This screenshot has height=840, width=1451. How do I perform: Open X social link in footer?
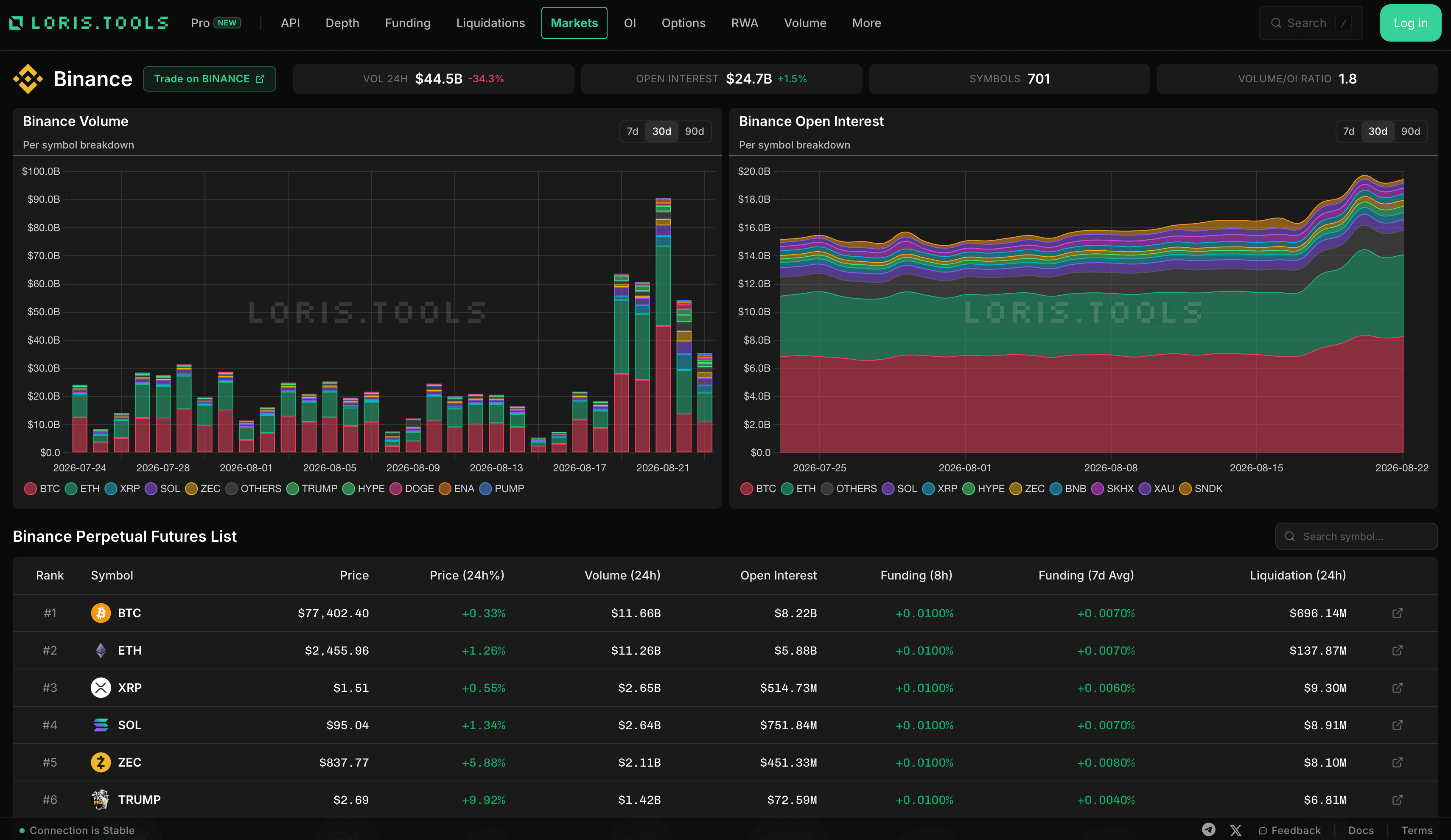[1235, 830]
